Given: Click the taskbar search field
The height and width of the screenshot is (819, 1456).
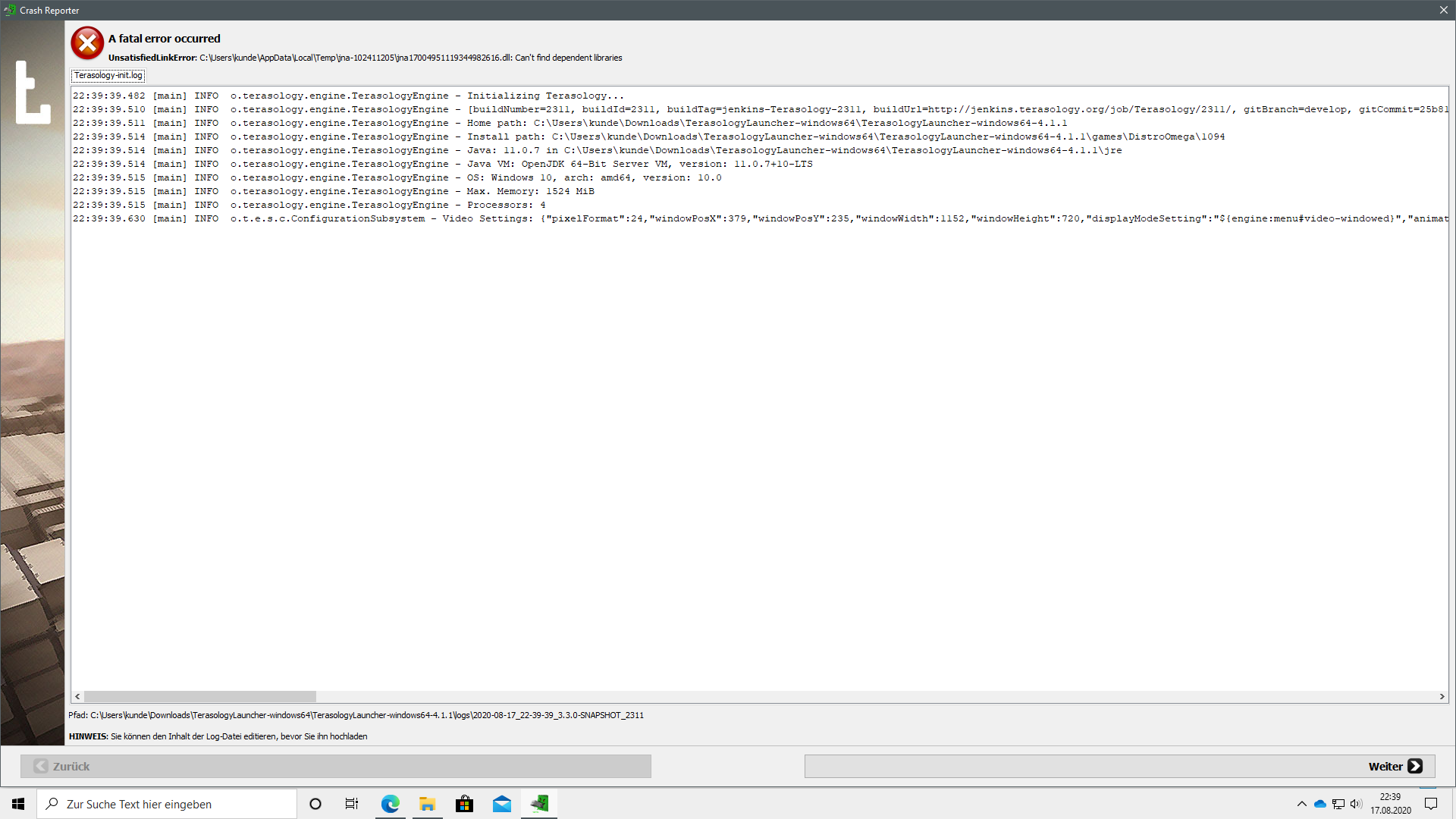Looking at the screenshot, I should [167, 804].
